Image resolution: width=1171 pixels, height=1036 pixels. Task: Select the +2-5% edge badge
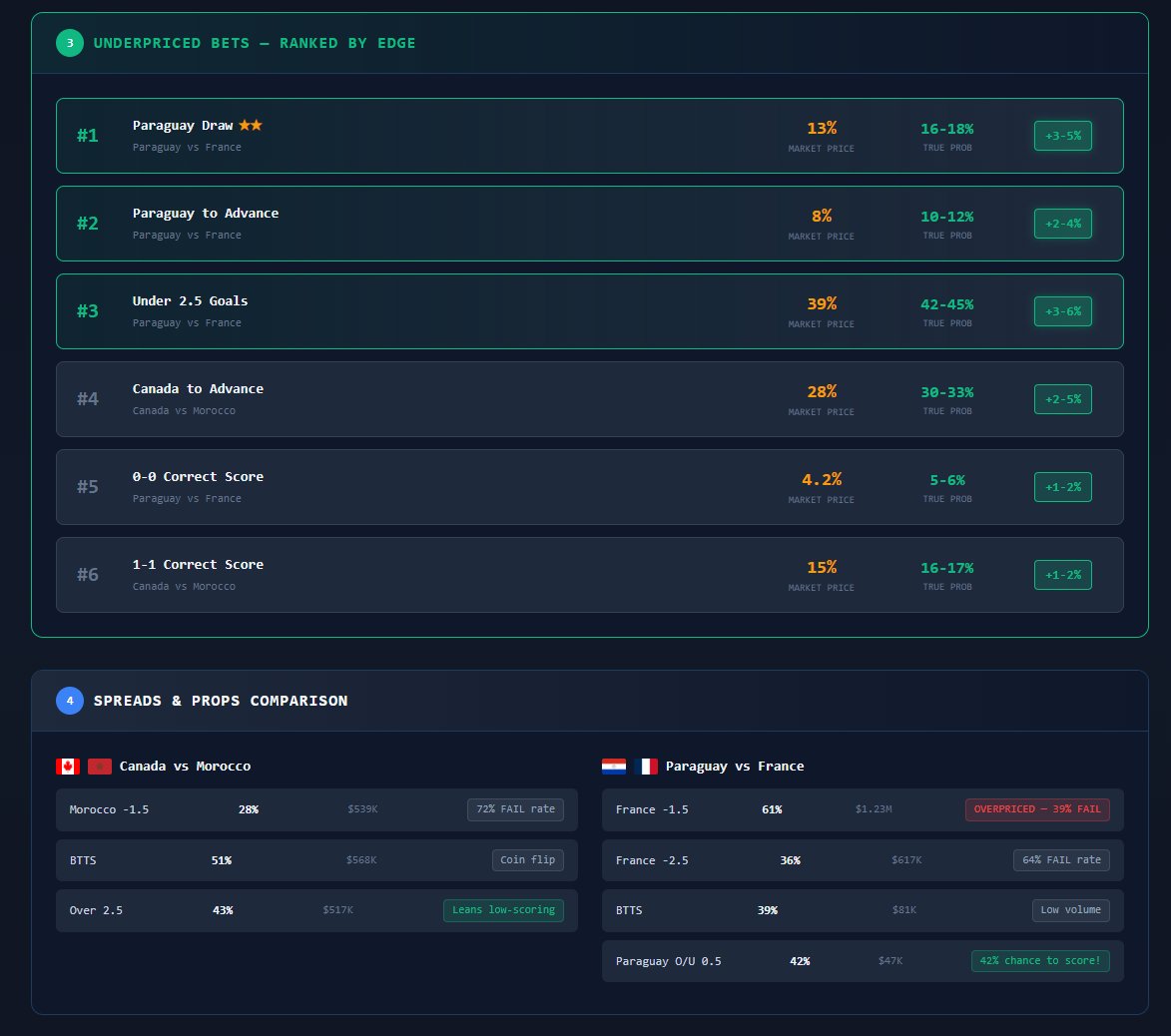(x=1063, y=399)
